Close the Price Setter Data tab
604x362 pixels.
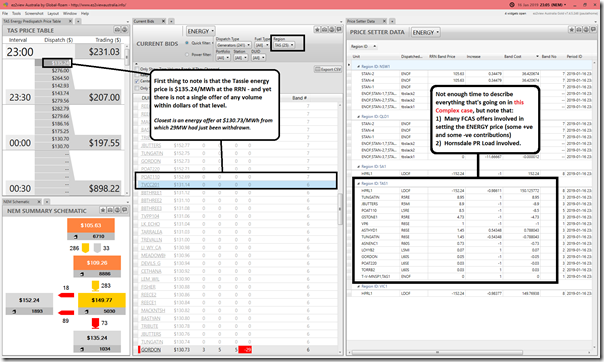pos(383,21)
